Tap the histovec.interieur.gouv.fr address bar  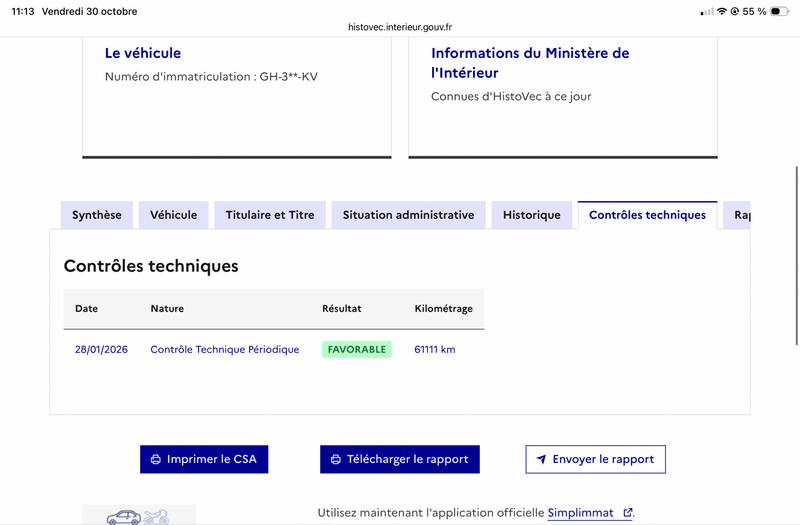pyautogui.click(x=400, y=27)
